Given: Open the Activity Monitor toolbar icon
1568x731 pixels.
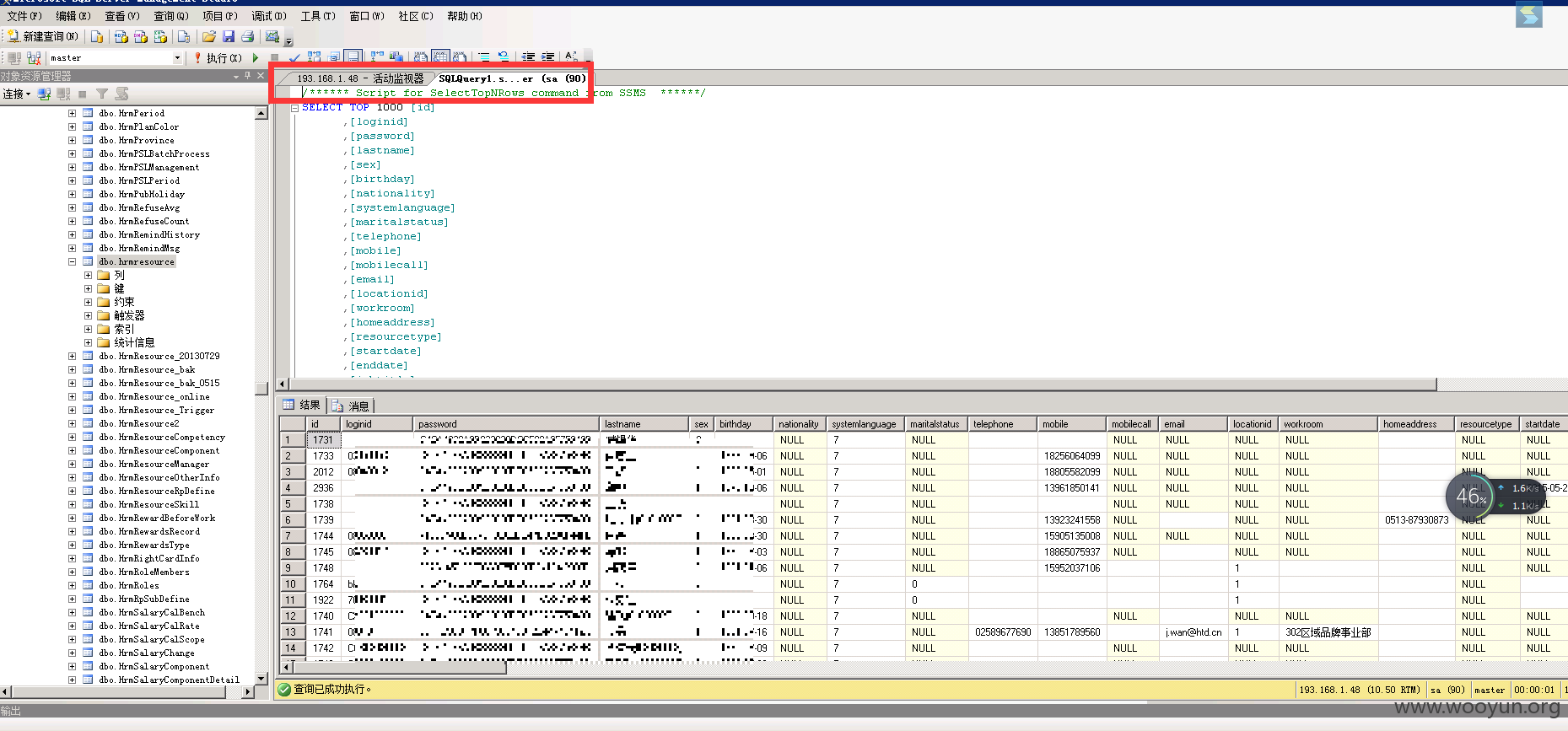Looking at the screenshot, I should [272, 36].
